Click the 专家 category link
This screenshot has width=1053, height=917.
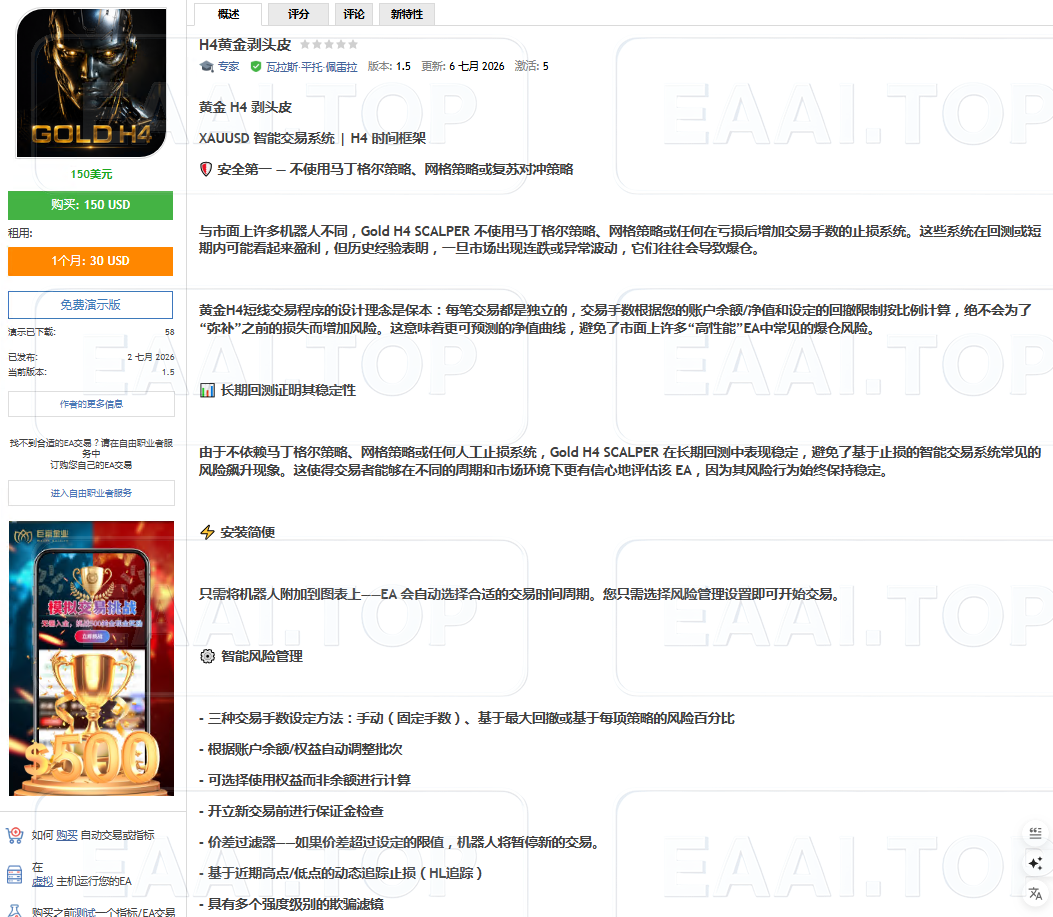(228, 67)
